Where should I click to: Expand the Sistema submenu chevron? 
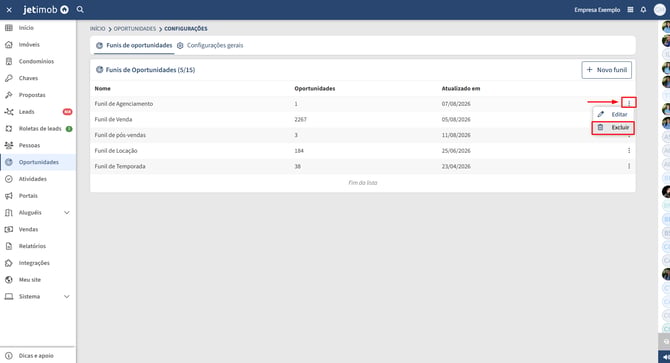67,296
